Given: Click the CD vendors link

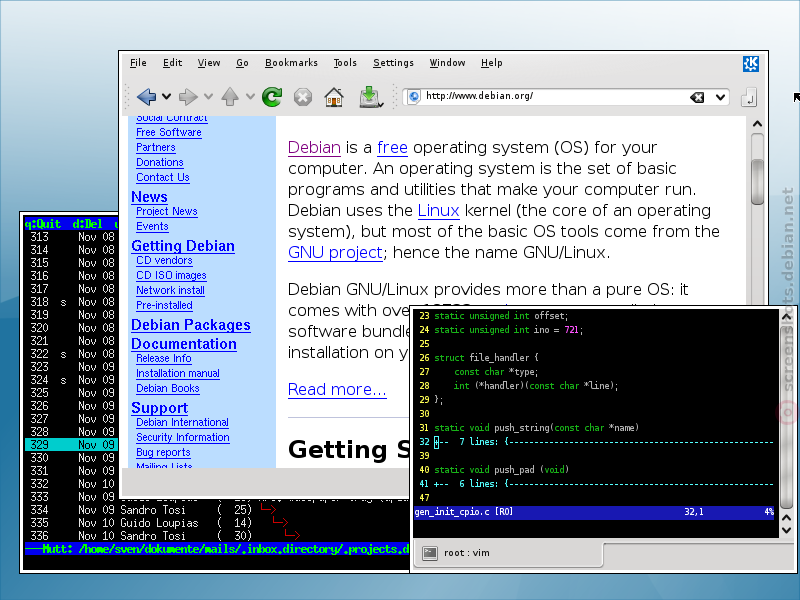Looking at the screenshot, I should 164,260.
